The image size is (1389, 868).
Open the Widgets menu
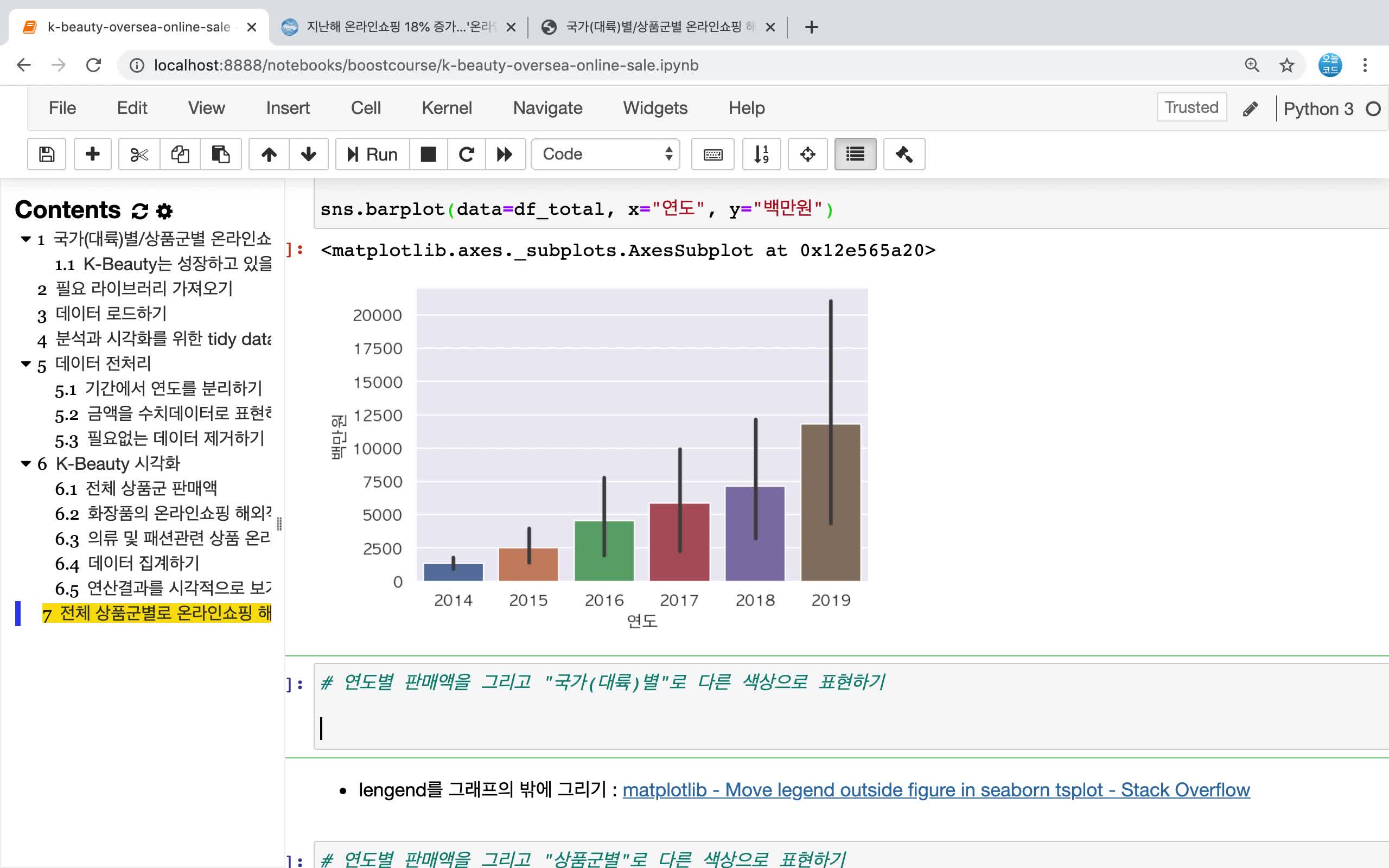pyautogui.click(x=655, y=108)
